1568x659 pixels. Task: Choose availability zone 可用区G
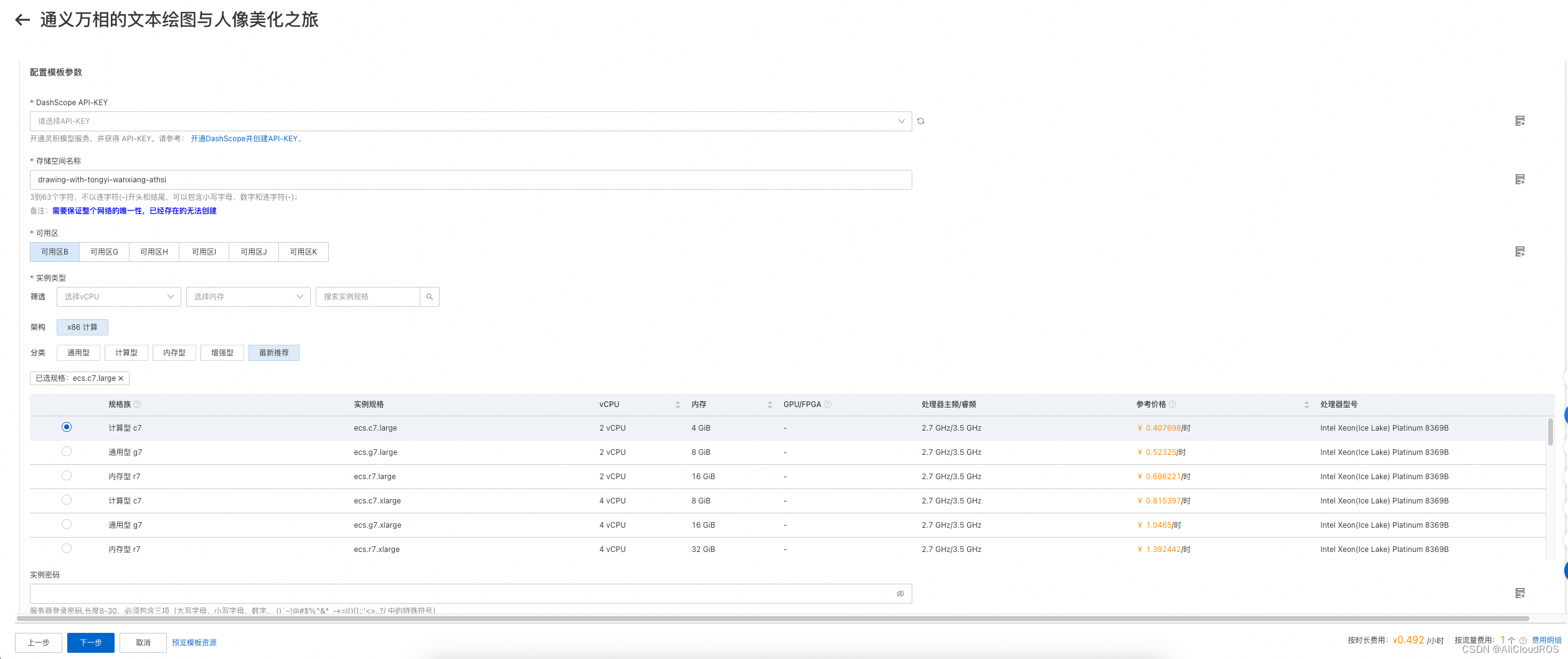tap(105, 252)
